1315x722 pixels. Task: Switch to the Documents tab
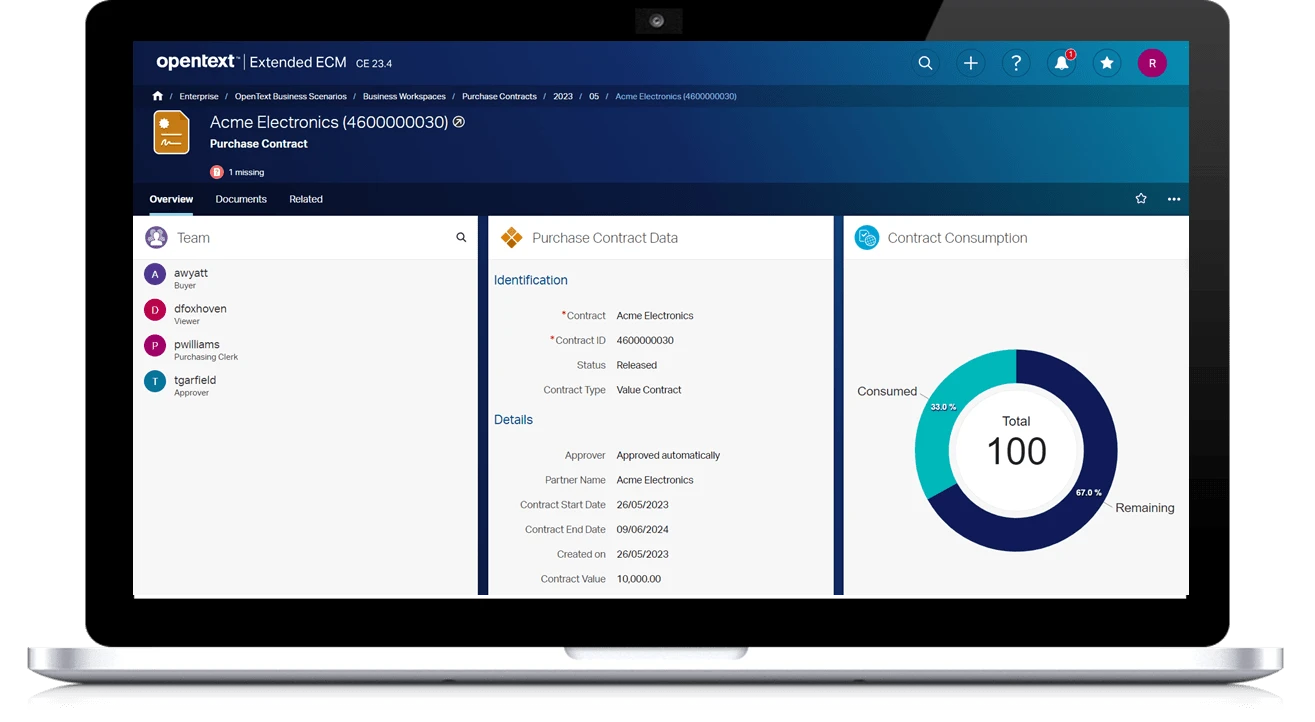coord(241,199)
